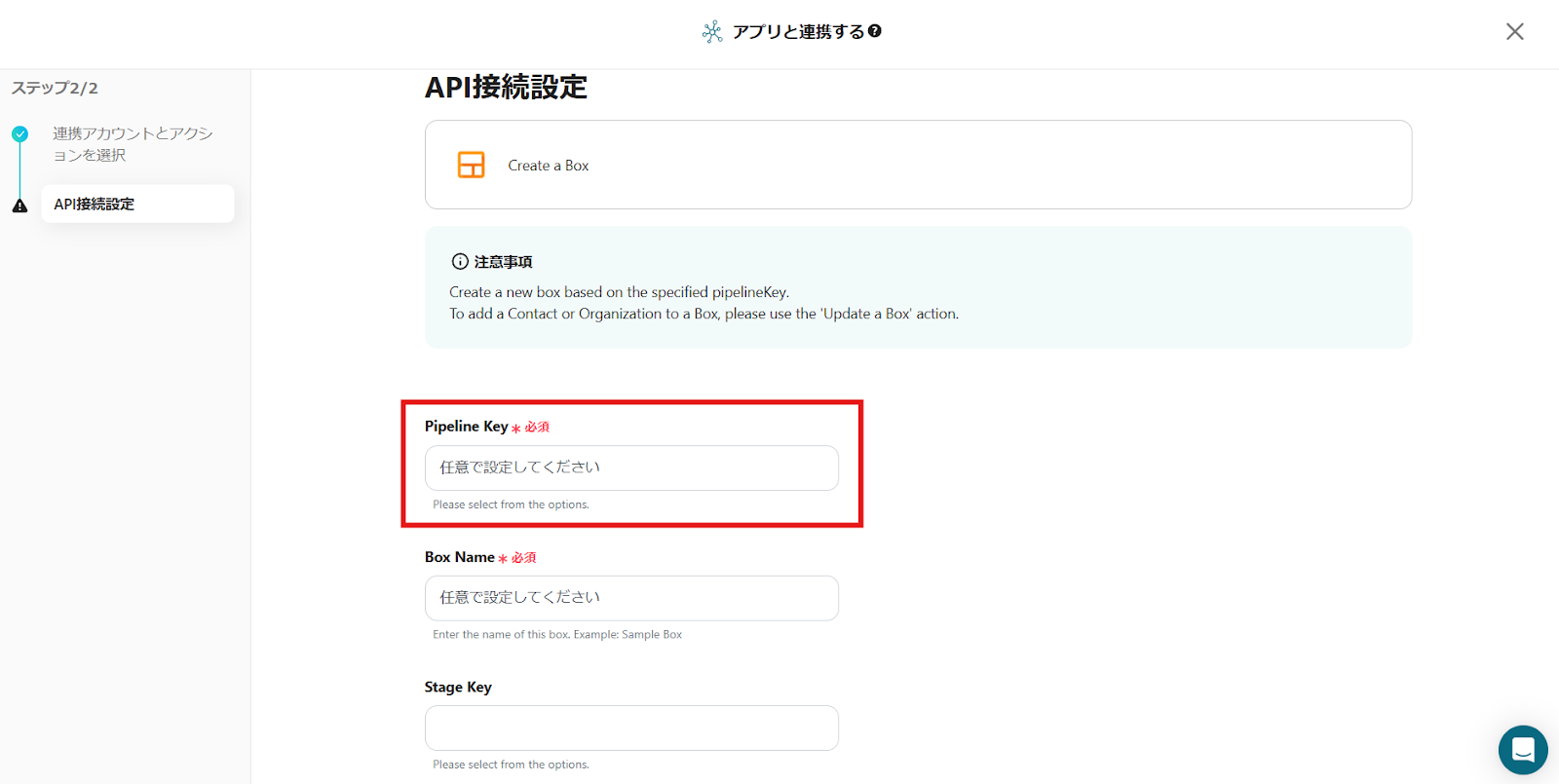Screen dimensions: 1559x784
Task: Click into the Box Name input field
Action: tap(631, 598)
